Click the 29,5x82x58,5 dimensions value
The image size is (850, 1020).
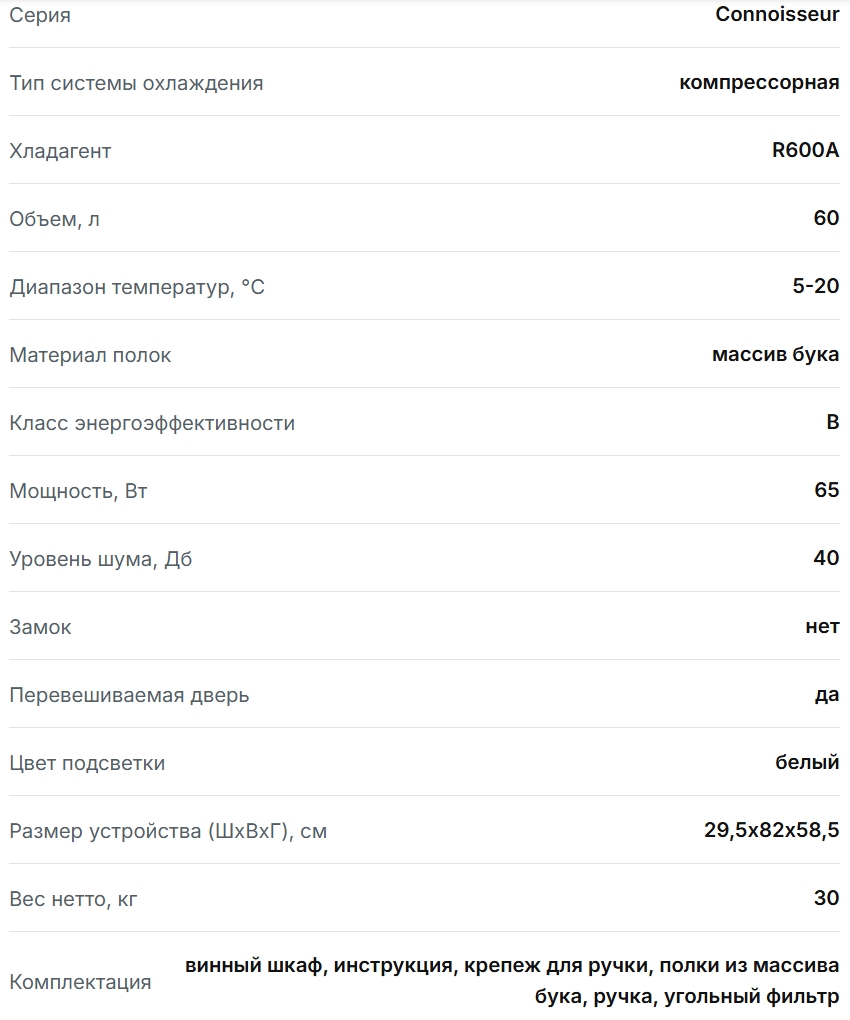[x=771, y=830]
